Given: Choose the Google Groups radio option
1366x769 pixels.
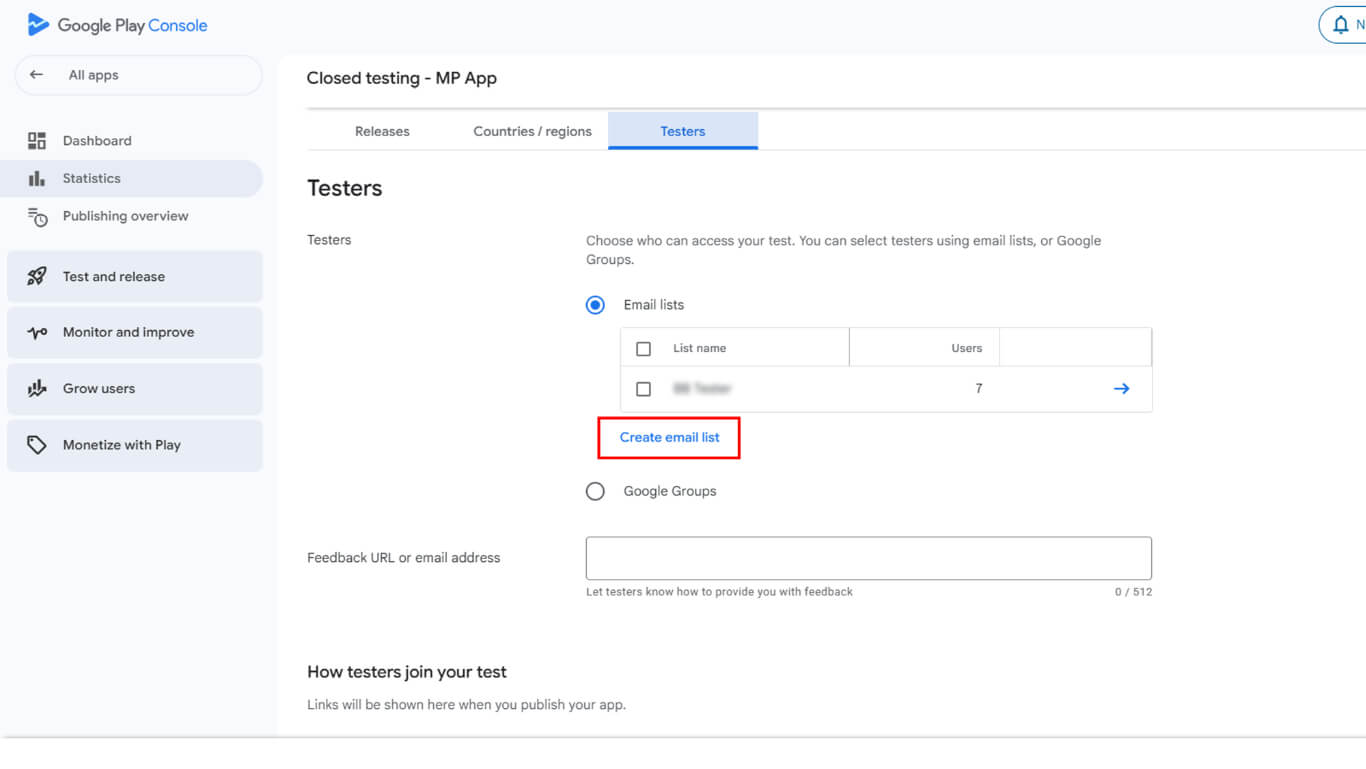Looking at the screenshot, I should [595, 491].
